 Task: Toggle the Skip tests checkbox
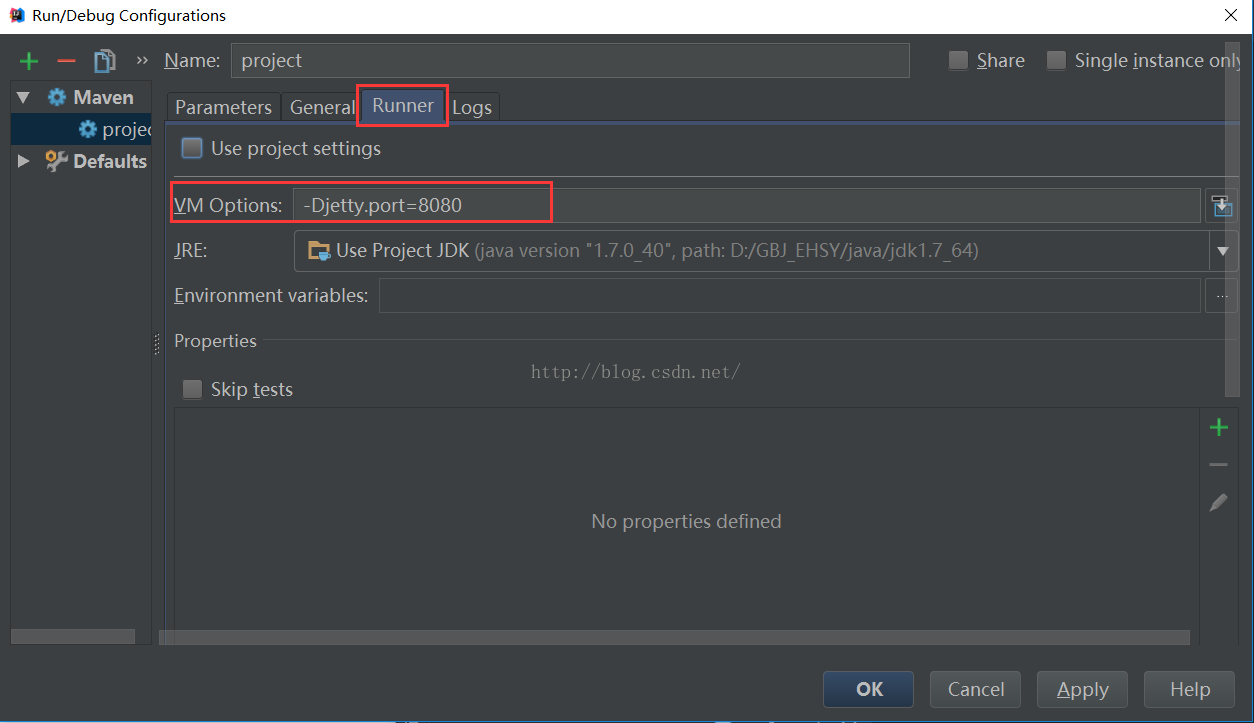pos(192,389)
